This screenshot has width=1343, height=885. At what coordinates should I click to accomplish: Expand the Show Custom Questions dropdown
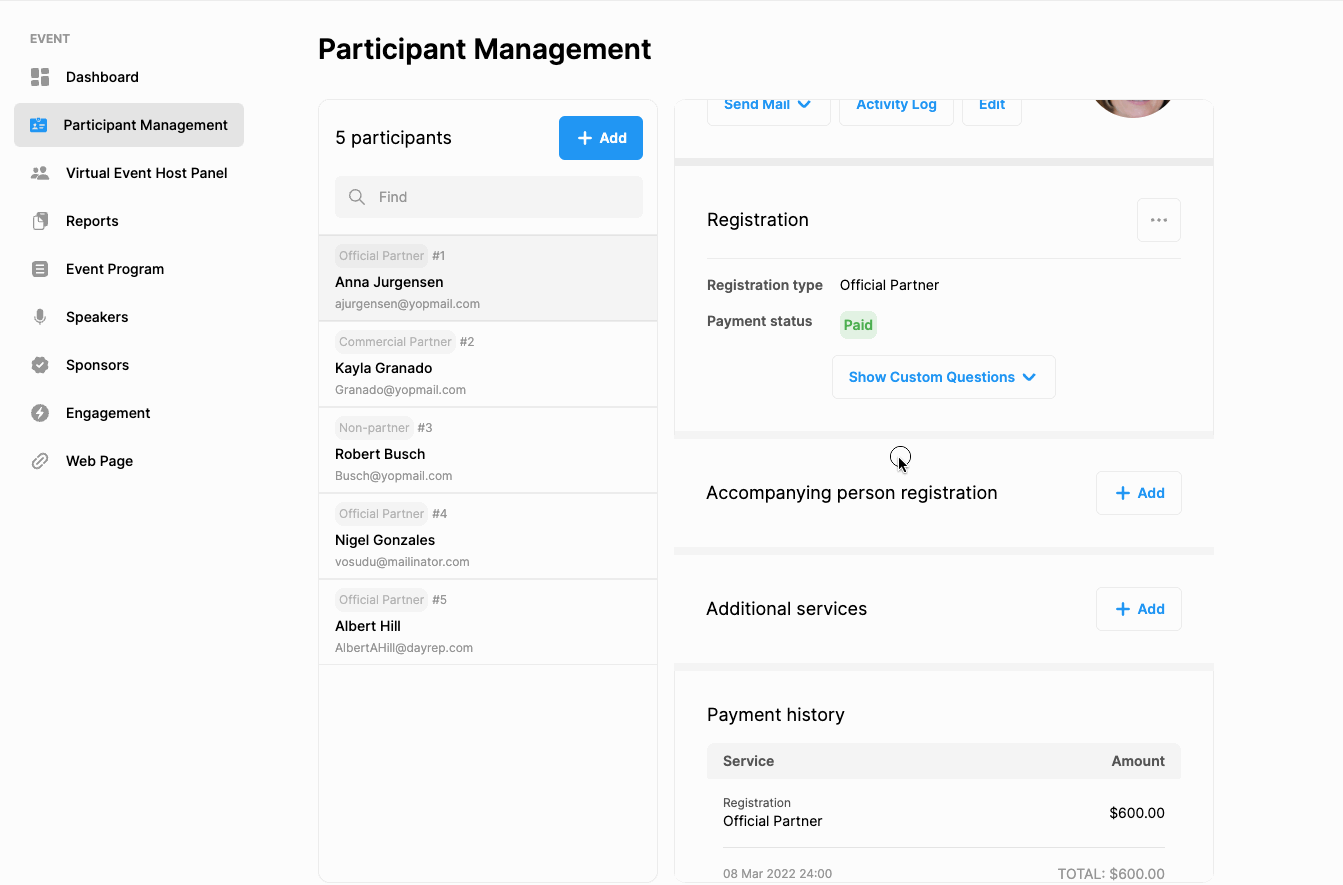(x=943, y=377)
